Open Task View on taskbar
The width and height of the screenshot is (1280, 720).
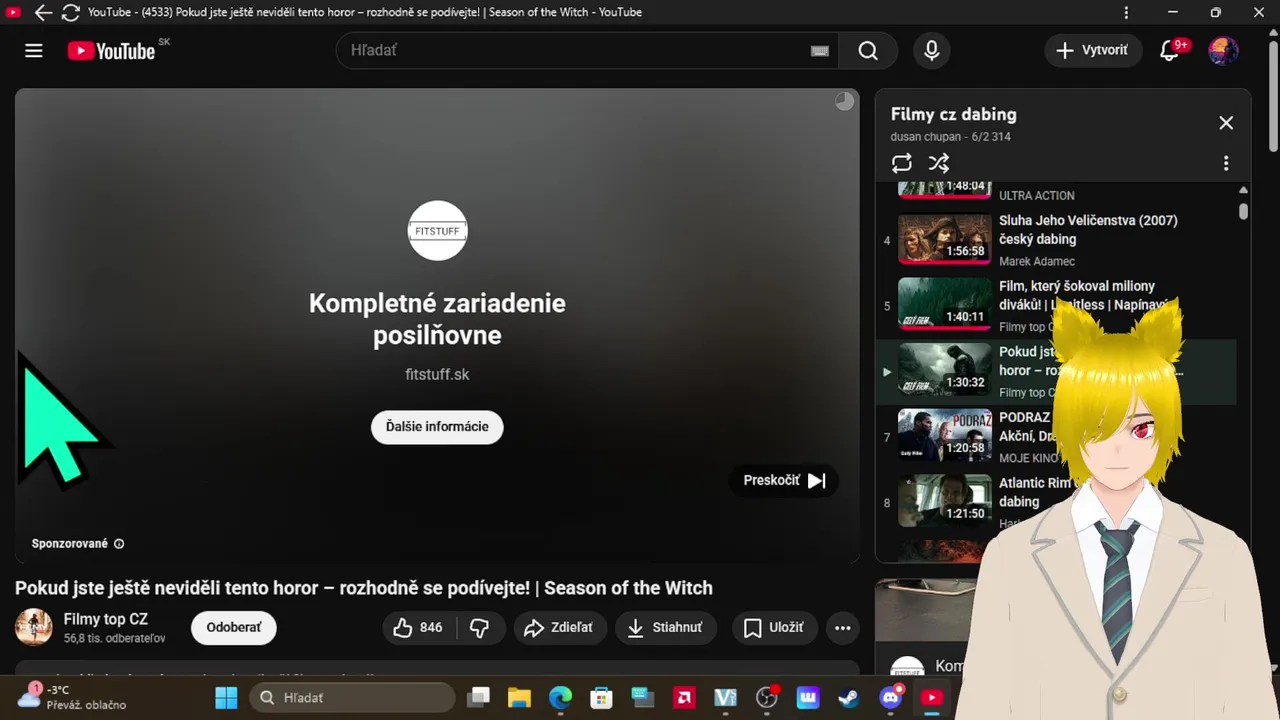pyautogui.click(x=480, y=697)
